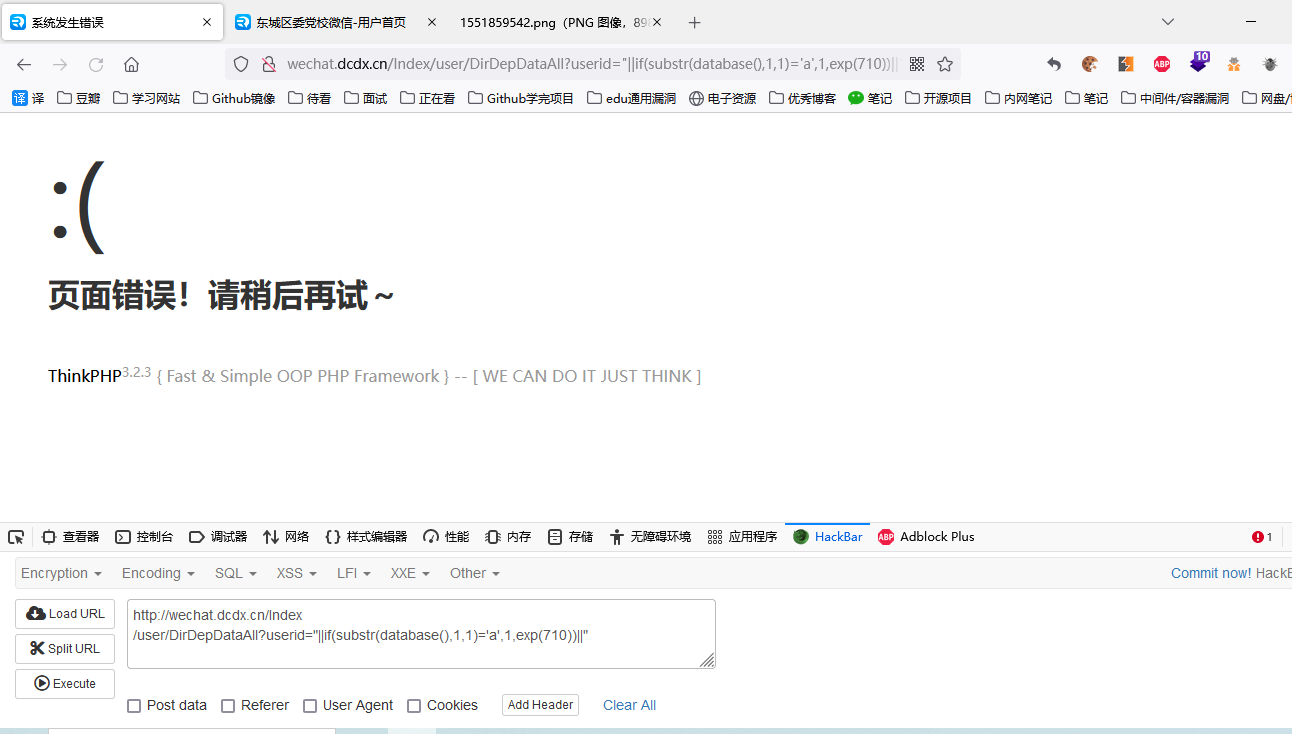Close the 系统发生错误 tab
This screenshot has width=1292, height=734.
pos(207,22)
